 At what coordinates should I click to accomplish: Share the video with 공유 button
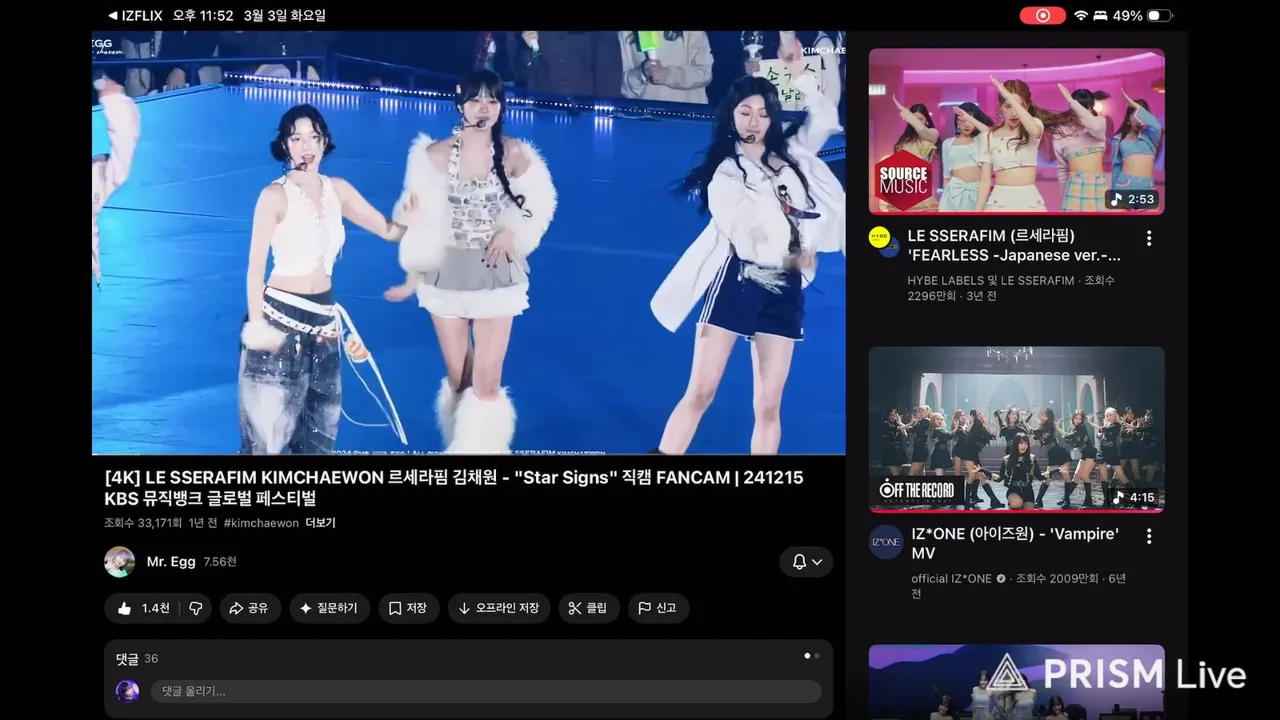[248, 608]
